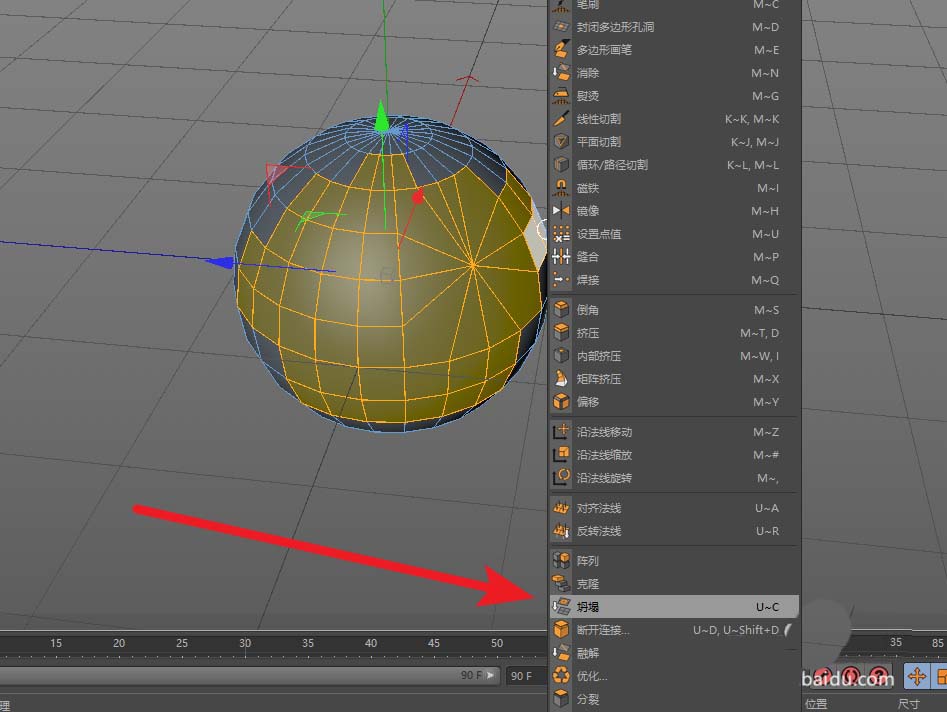
Task: Click the Brush (笔刷) tool icon
Action: click(x=562, y=5)
